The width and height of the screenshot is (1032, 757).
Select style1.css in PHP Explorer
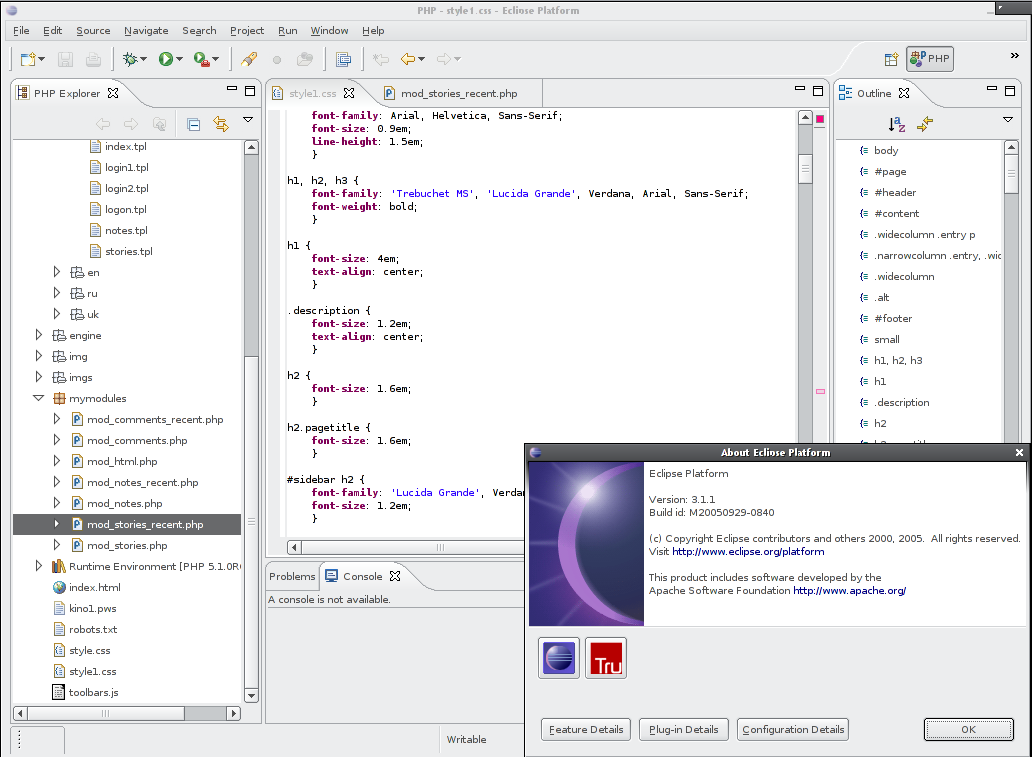pyautogui.click(x=92, y=671)
